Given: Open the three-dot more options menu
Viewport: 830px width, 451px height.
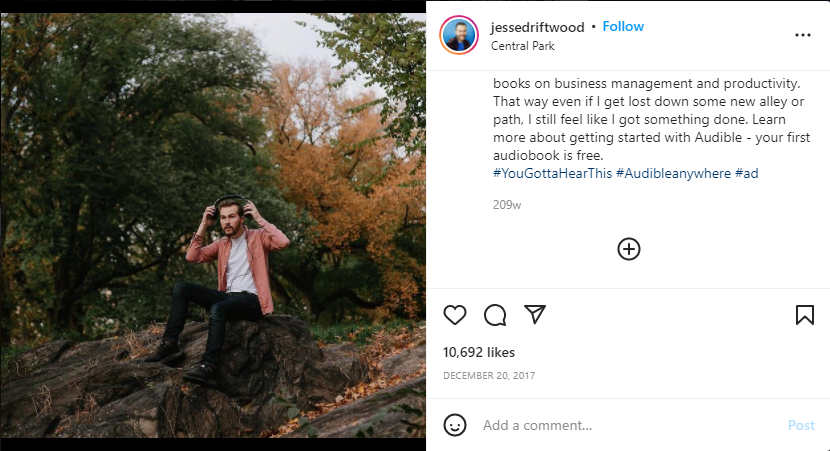Looking at the screenshot, I should (x=803, y=34).
